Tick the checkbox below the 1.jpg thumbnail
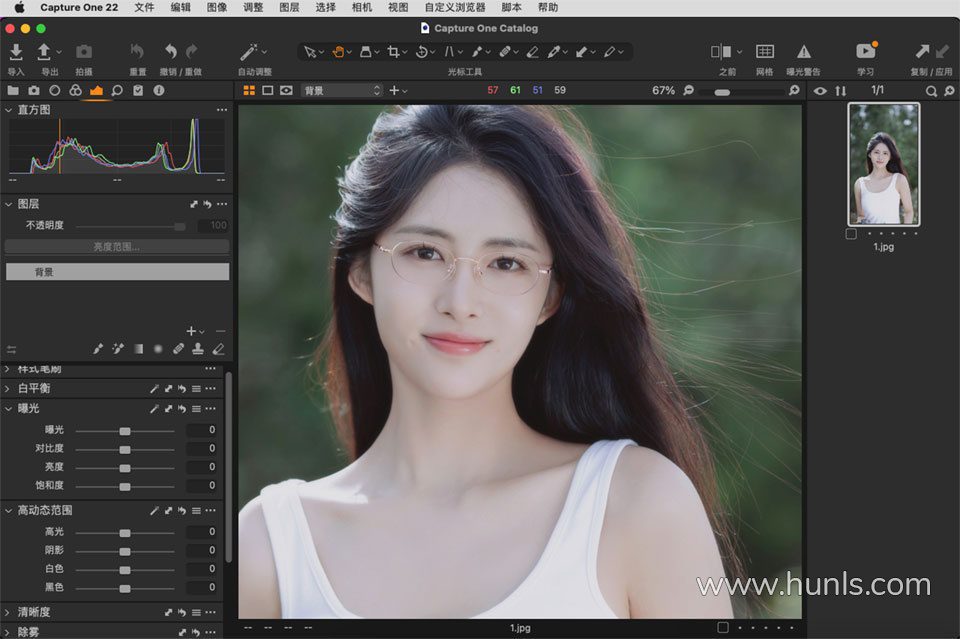 (x=851, y=234)
